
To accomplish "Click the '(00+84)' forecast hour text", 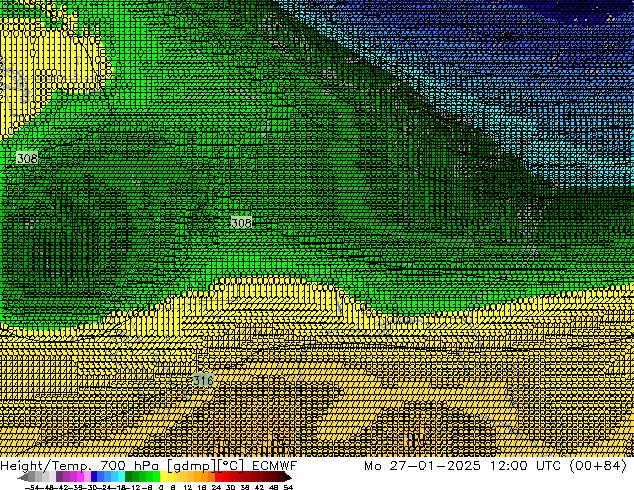I will click(x=598, y=466).
